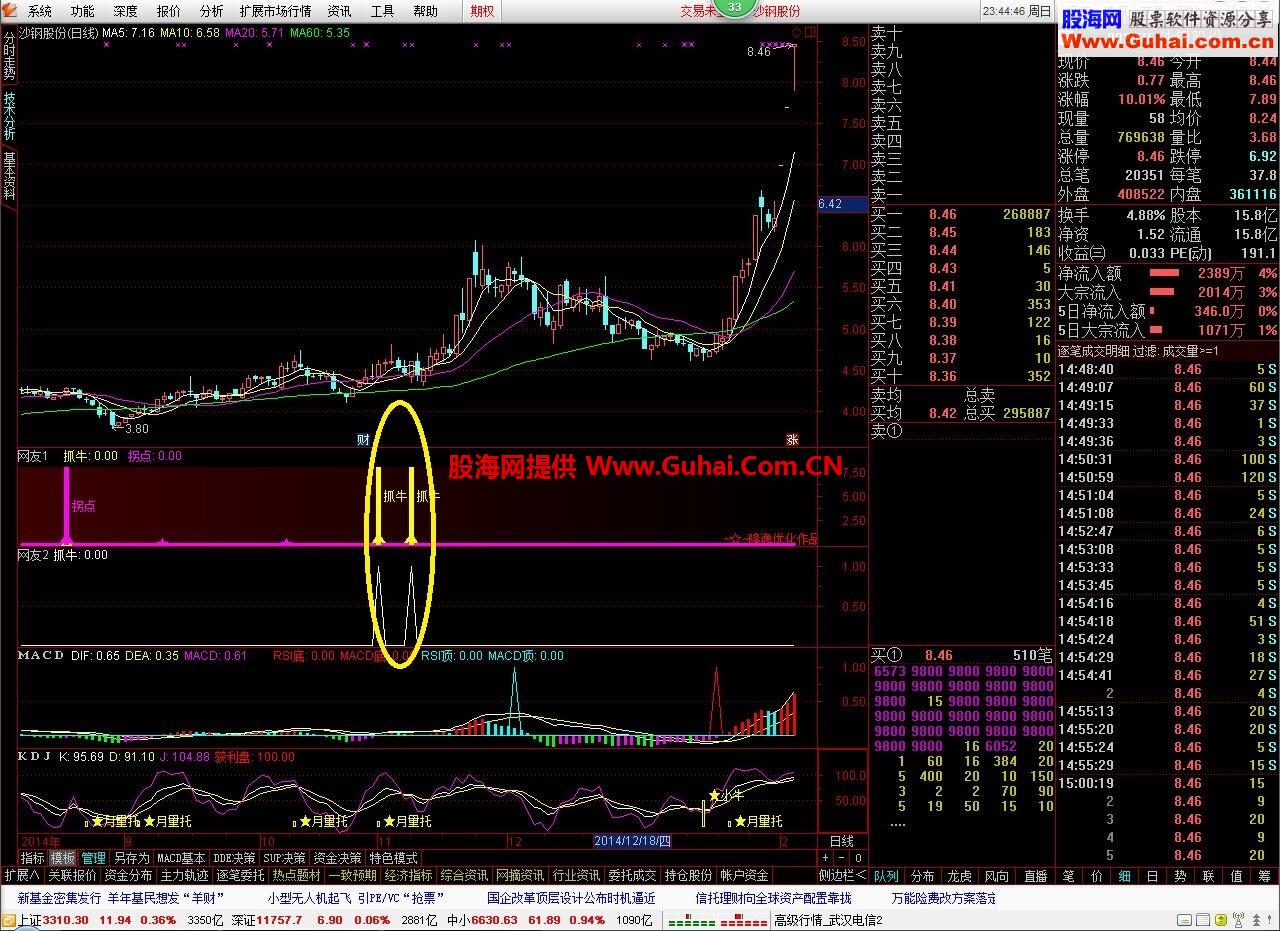Open the 主力轨迹 tab

coord(185,875)
